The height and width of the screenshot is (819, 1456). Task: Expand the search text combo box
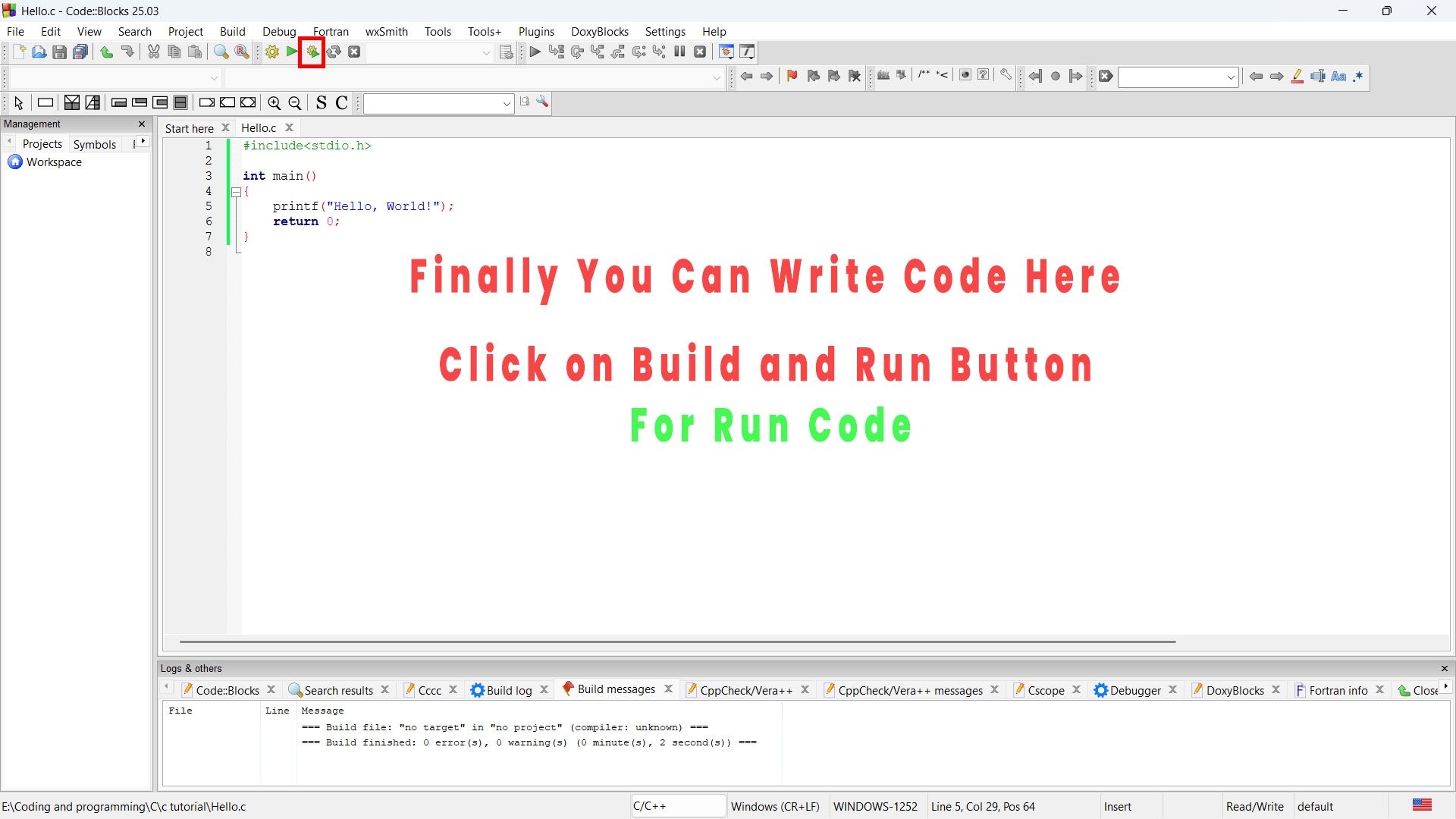(1231, 77)
